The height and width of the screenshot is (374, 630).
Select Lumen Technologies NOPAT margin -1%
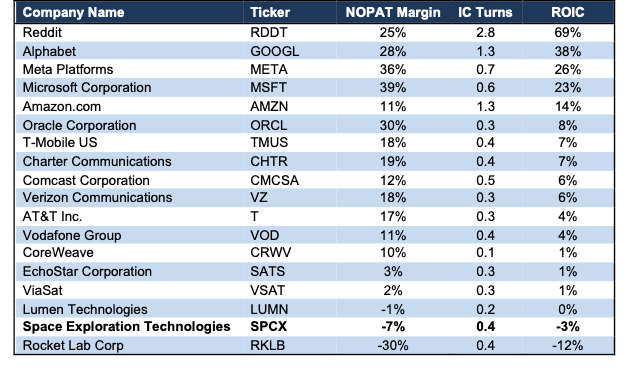pos(393,310)
